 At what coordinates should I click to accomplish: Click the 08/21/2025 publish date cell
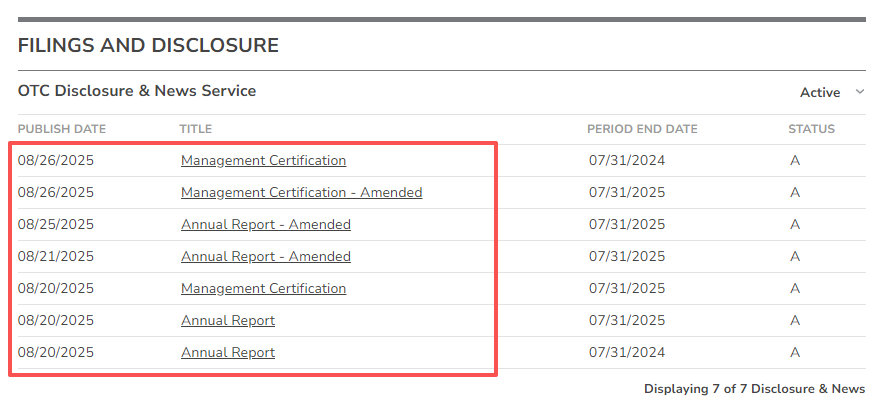(x=56, y=256)
